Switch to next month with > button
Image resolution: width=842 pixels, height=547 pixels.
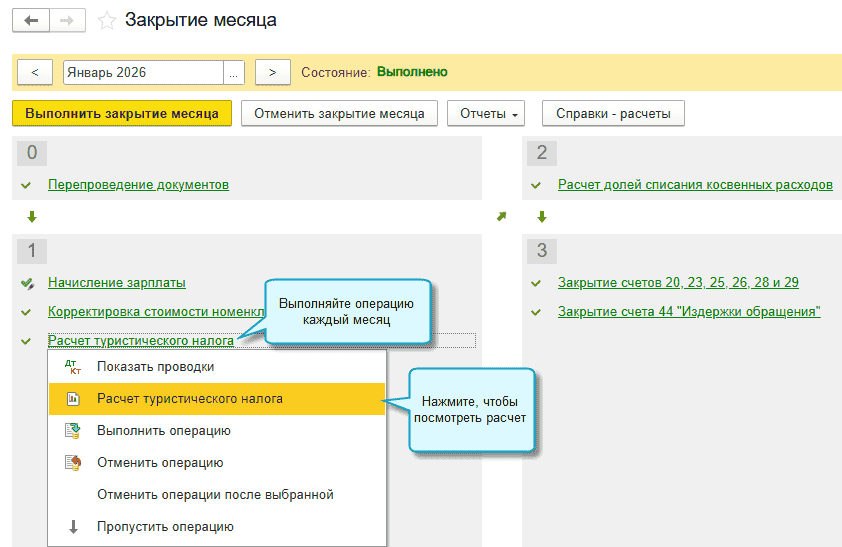[x=273, y=72]
